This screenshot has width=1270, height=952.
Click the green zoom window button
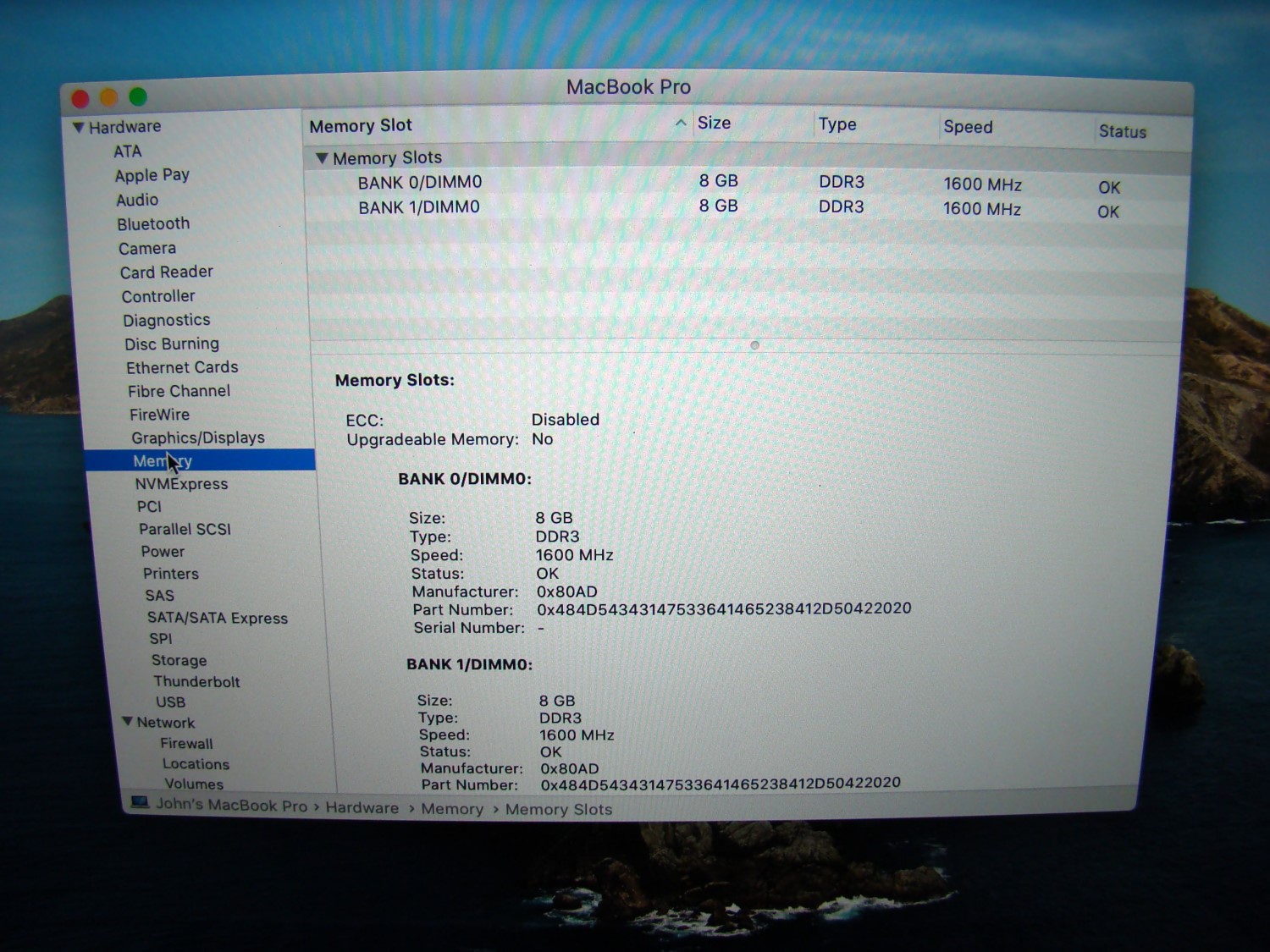click(138, 97)
